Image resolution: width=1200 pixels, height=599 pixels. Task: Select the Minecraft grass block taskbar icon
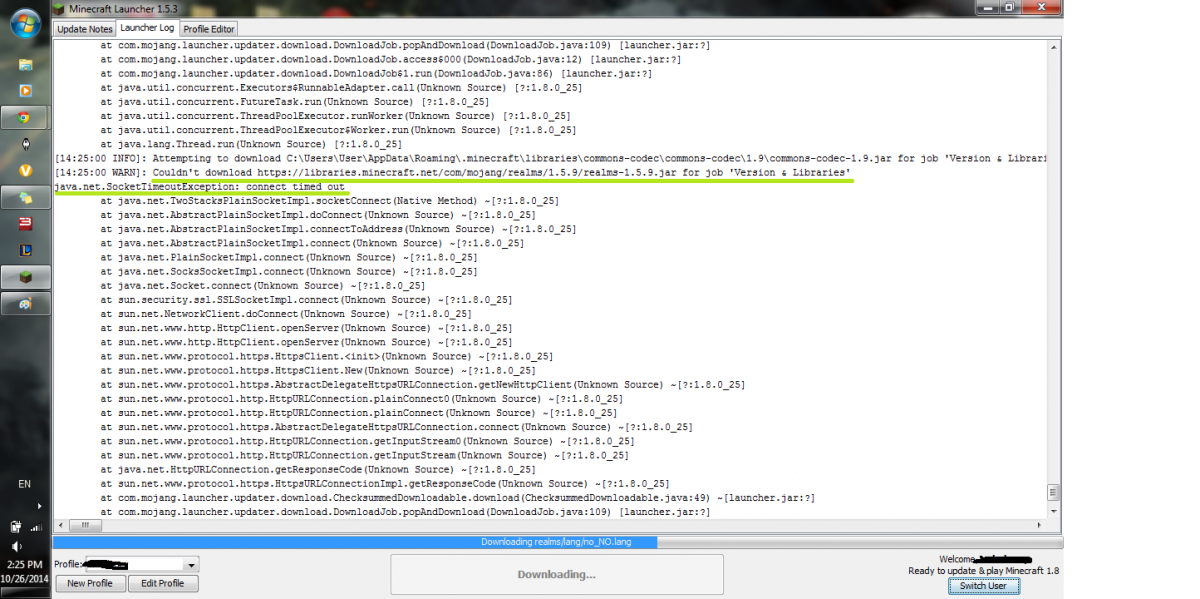coord(25,277)
